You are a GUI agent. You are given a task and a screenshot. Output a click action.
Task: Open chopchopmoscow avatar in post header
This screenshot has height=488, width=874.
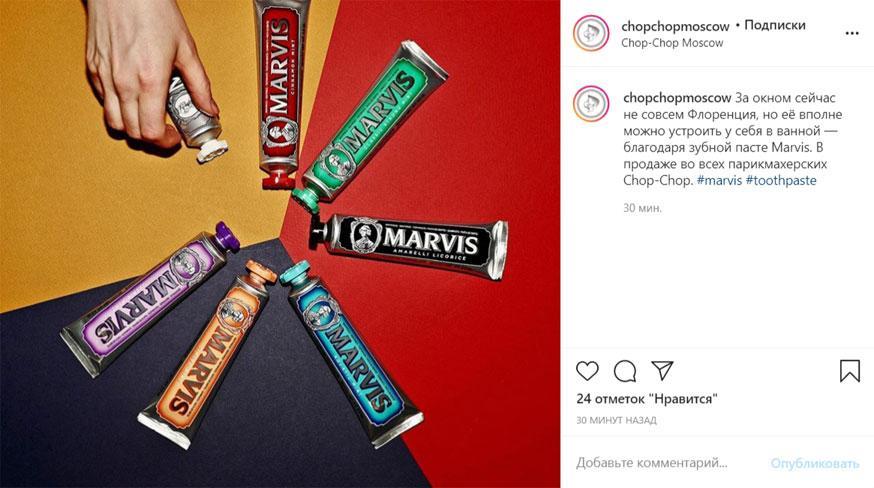[591, 33]
